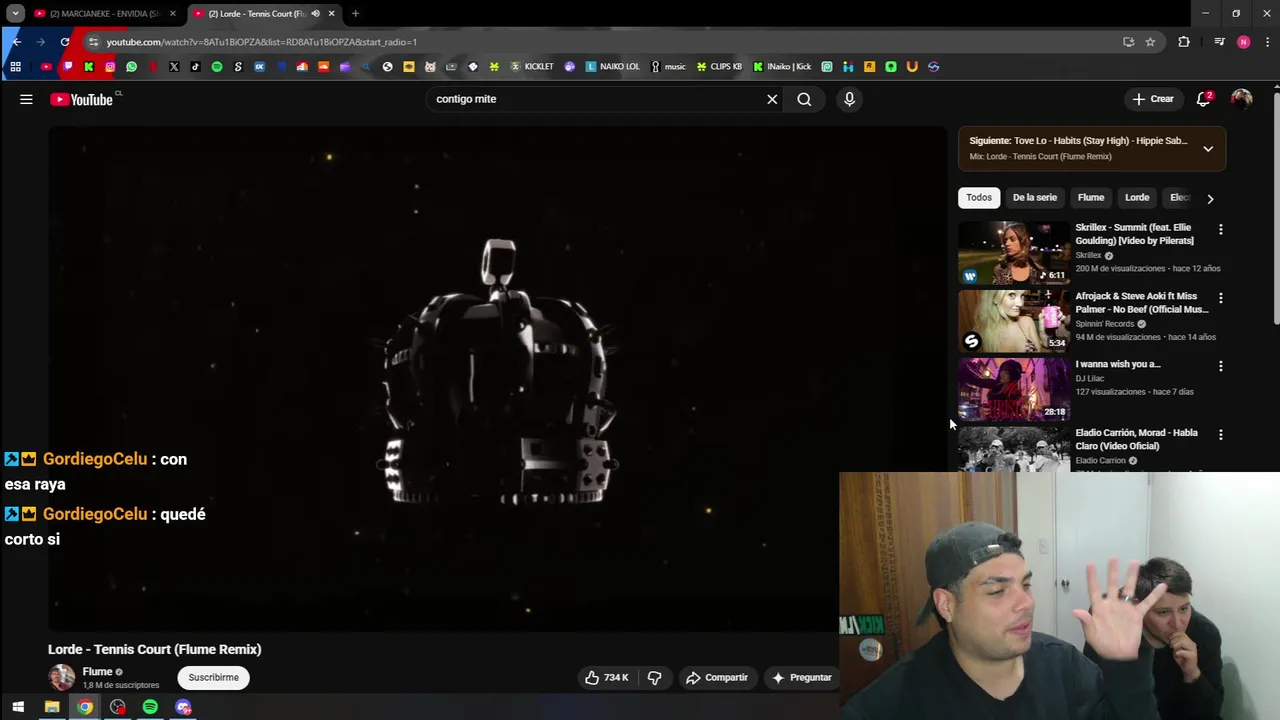Screen dimensions: 1280x720
Task: Go to the YouTube home logo
Action: coord(82,99)
